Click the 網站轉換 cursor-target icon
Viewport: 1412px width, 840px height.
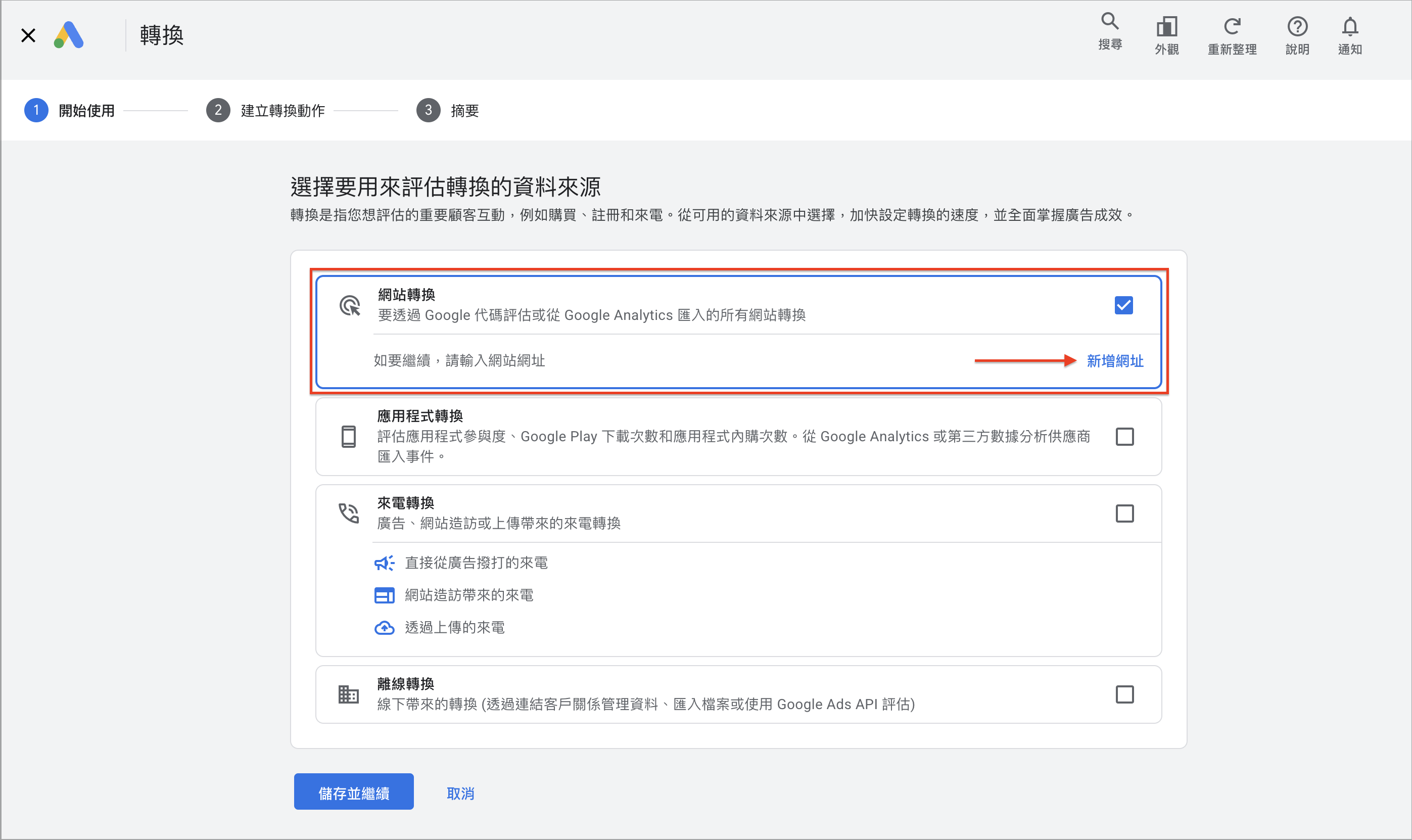pyautogui.click(x=350, y=306)
